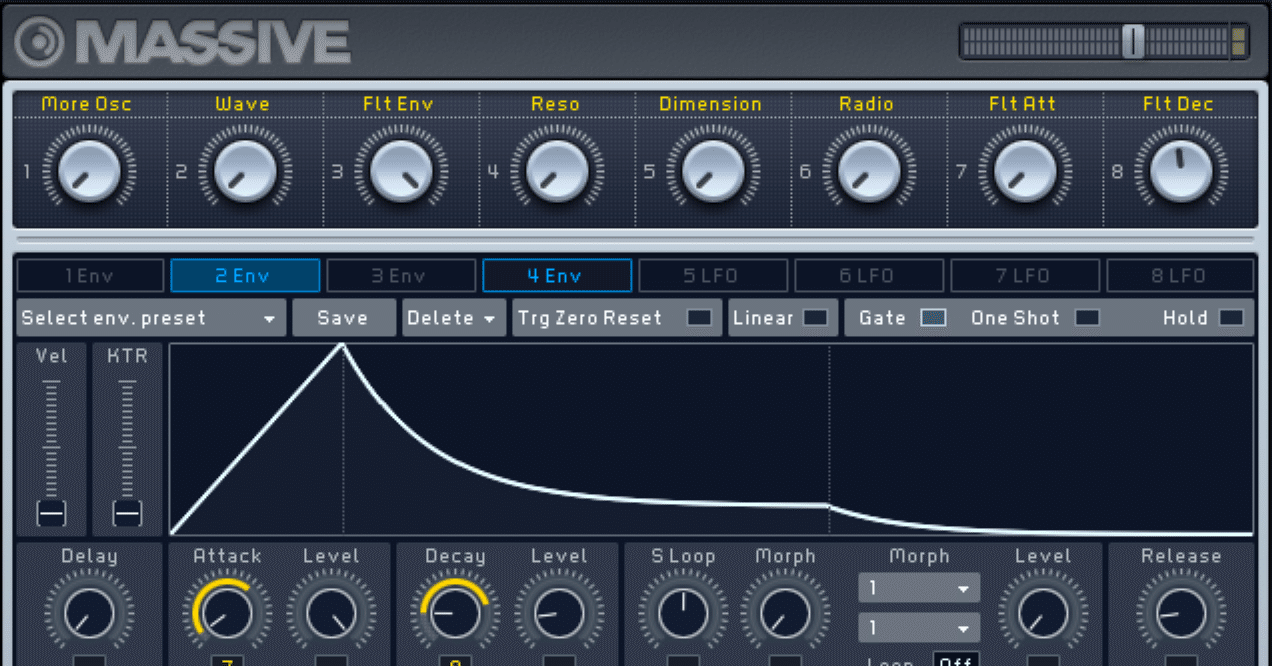Viewport: 1272px width, 666px height.
Task: Switch to the 8 LFO tab
Action: click(x=1180, y=276)
